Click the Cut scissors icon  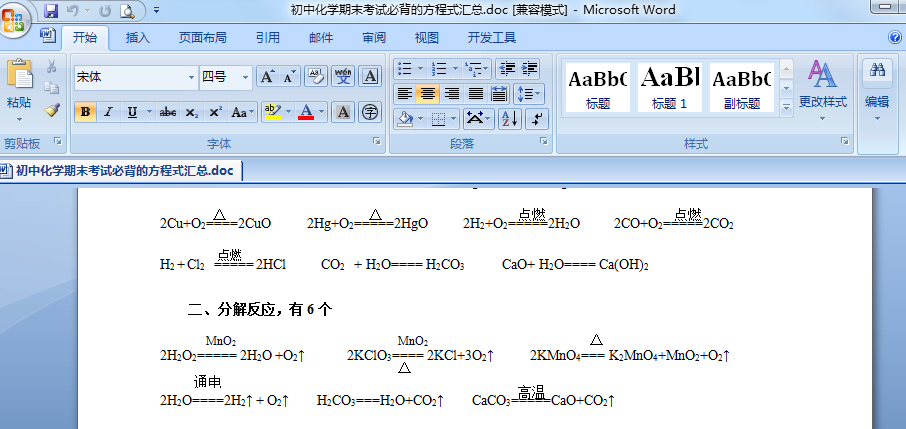point(52,67)
